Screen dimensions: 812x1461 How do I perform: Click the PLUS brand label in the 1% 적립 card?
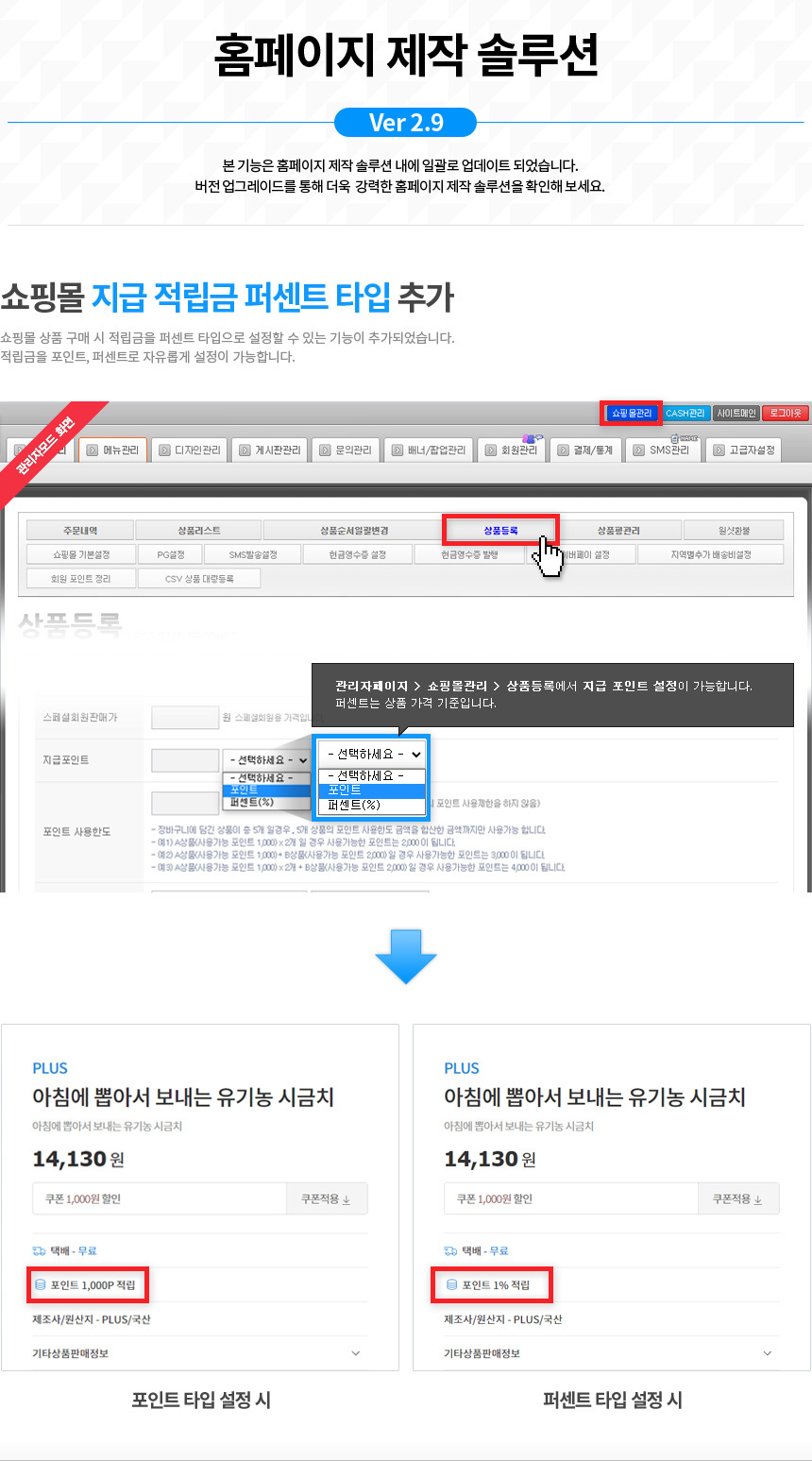pyautogui.click(x=462, y=1068)
